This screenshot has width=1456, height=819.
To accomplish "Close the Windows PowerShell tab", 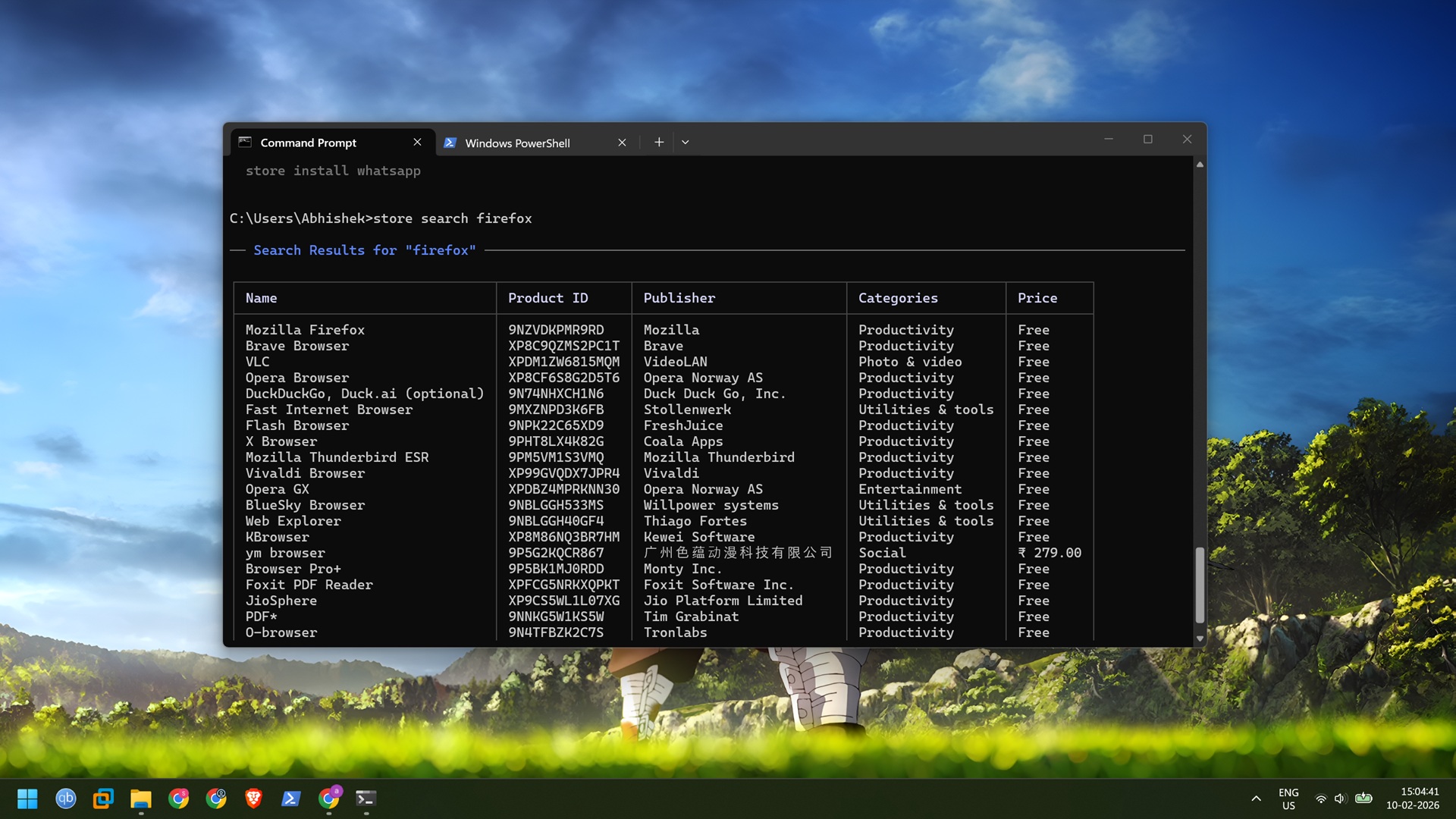I will pos(622,143).
